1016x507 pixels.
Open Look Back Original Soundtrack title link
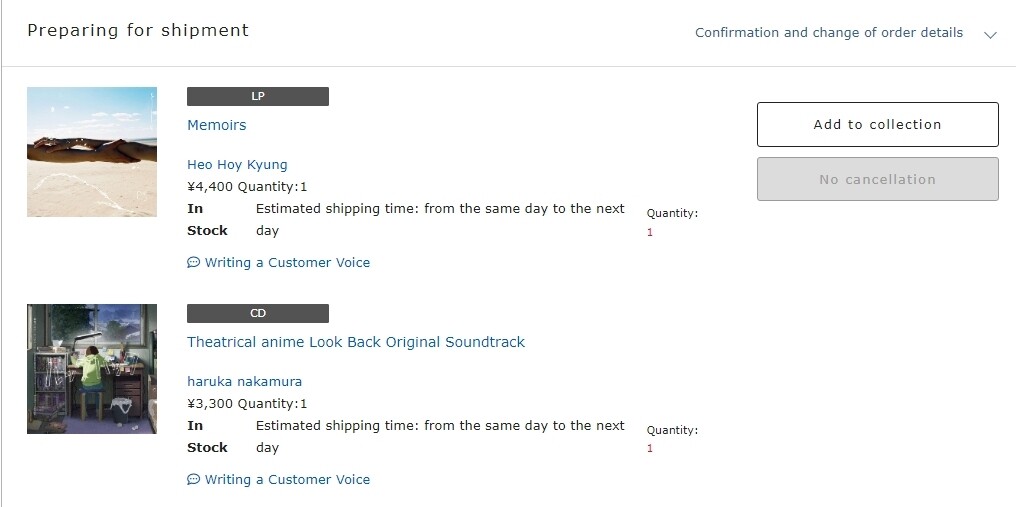[x=355, y=342]
